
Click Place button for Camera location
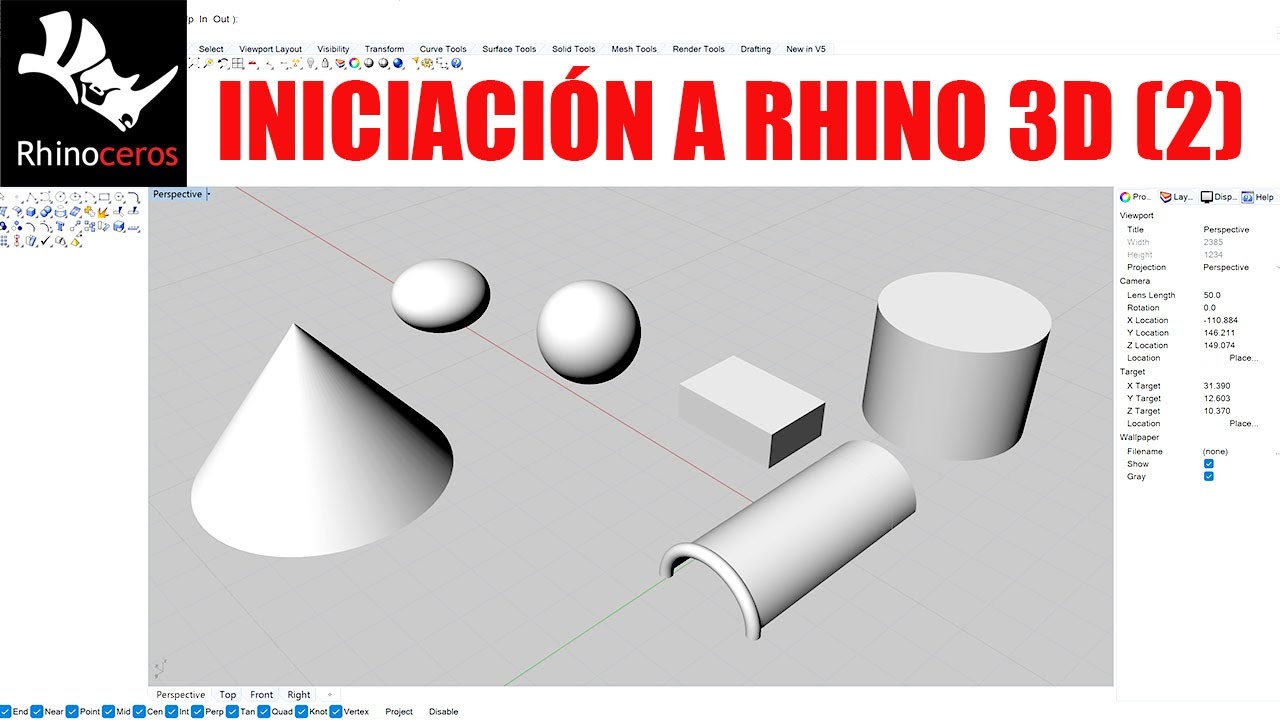(1243, 358)
